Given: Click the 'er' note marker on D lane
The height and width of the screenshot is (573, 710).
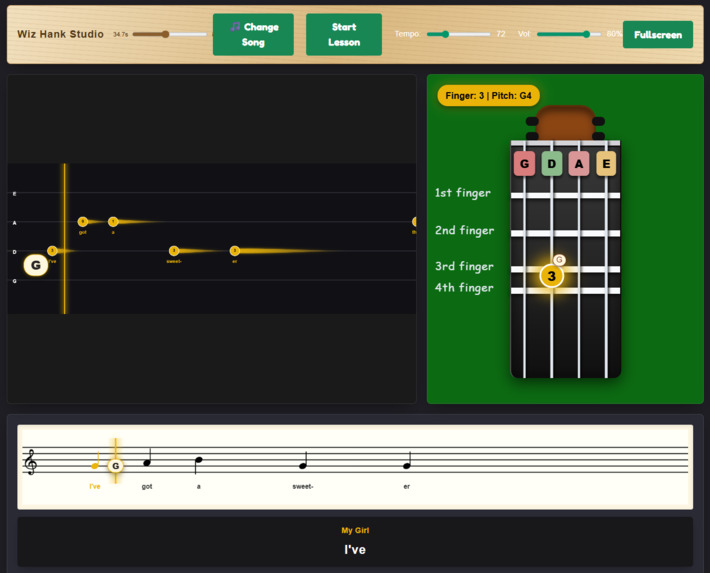Looking at the screenshot, I should coord(235,250).
